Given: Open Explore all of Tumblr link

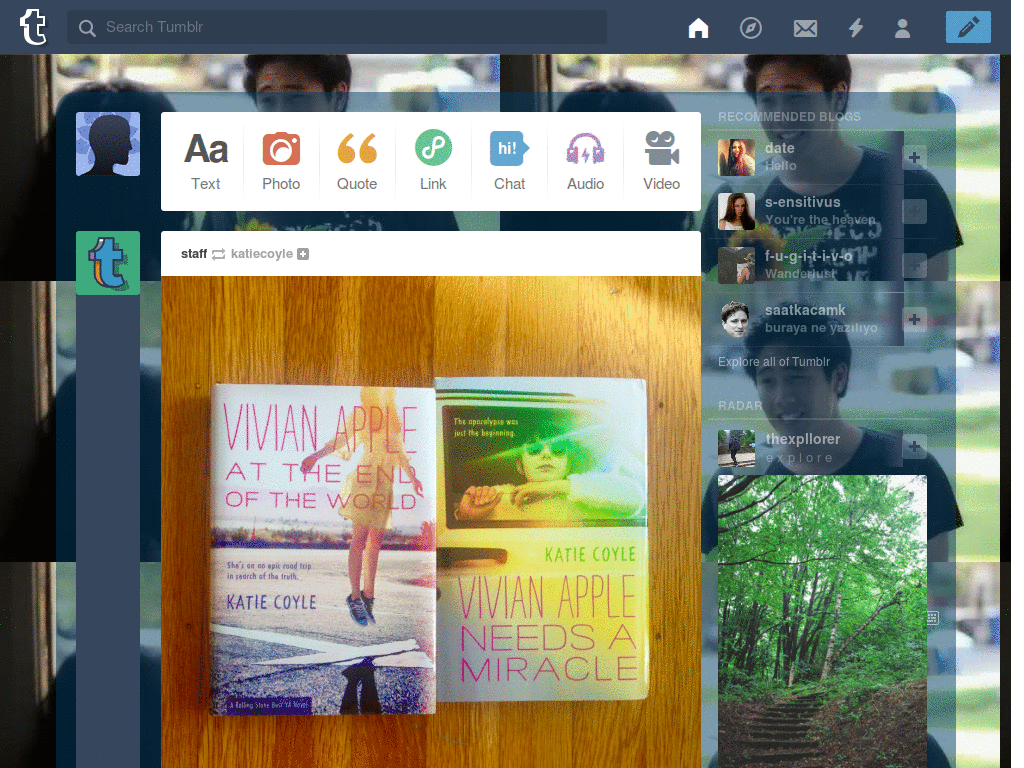Looking at the screenshot, I should [x=774, y=362].
